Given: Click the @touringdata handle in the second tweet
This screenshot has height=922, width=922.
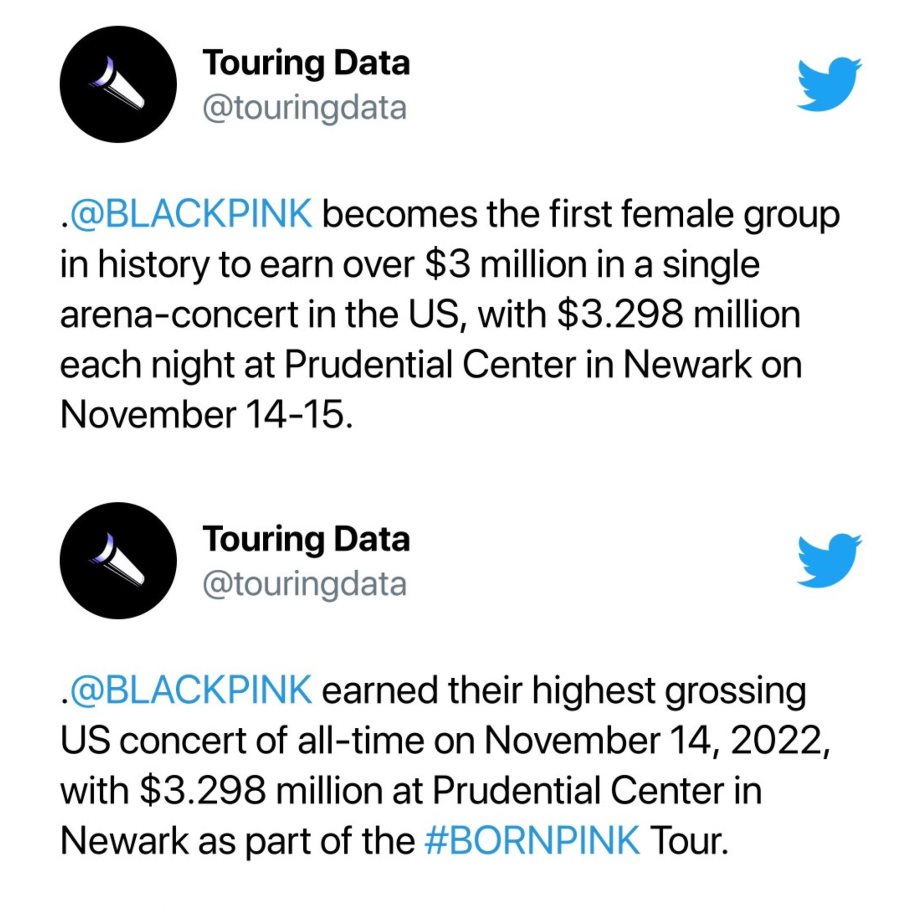Looking at the screenshot, I should point(304,585).
